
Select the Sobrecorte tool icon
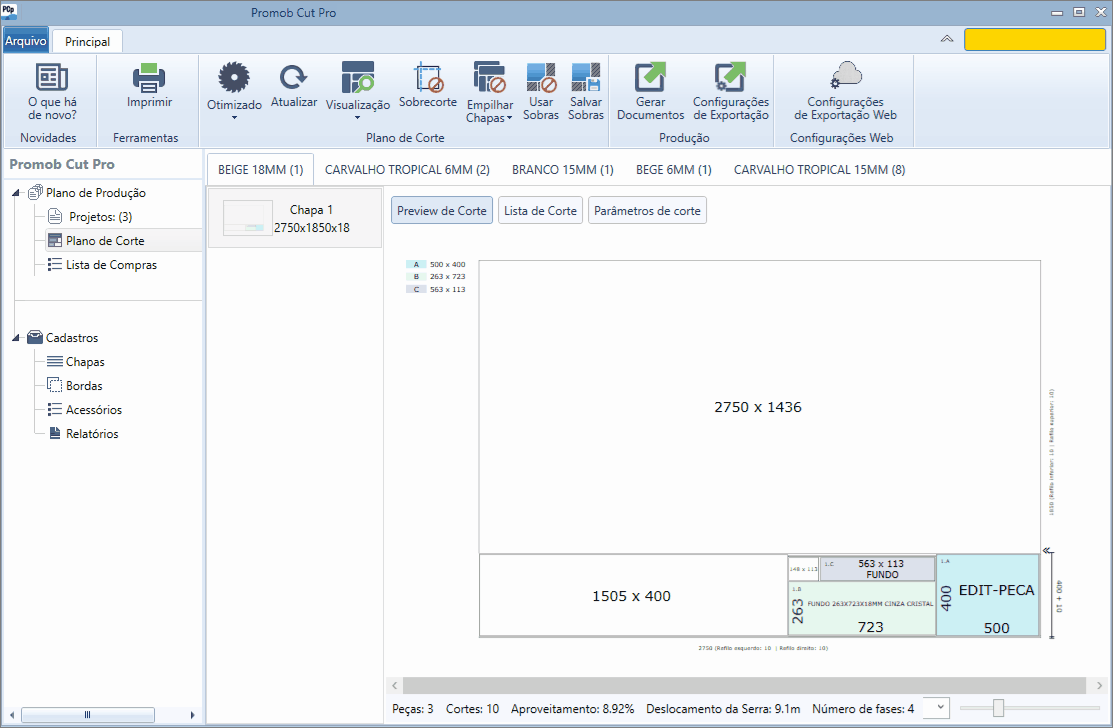(x=428, y=77)
